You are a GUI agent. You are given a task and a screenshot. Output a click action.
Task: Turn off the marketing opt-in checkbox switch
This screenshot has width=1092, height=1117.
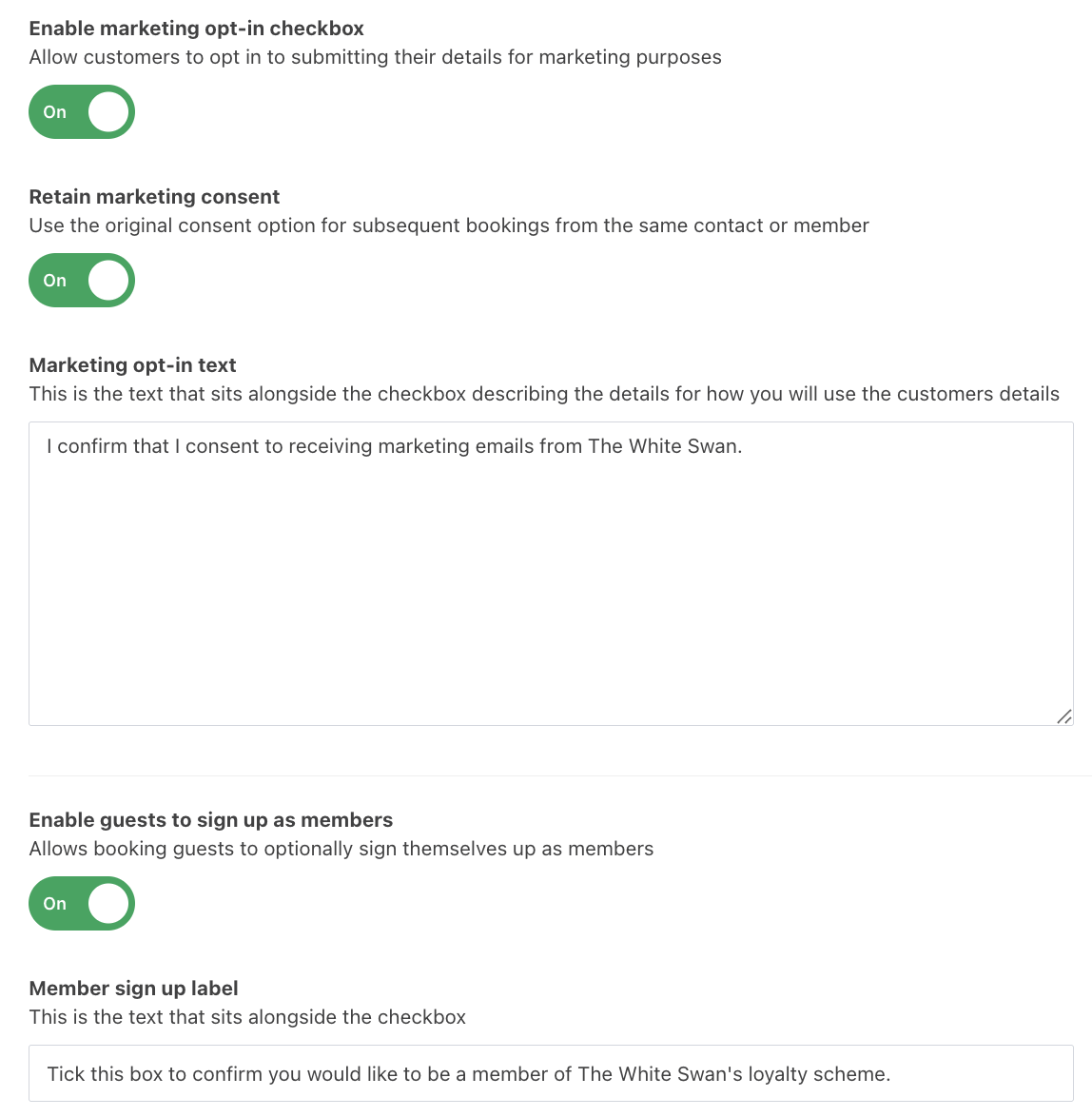pyautogui.click(x=82, y=112)
